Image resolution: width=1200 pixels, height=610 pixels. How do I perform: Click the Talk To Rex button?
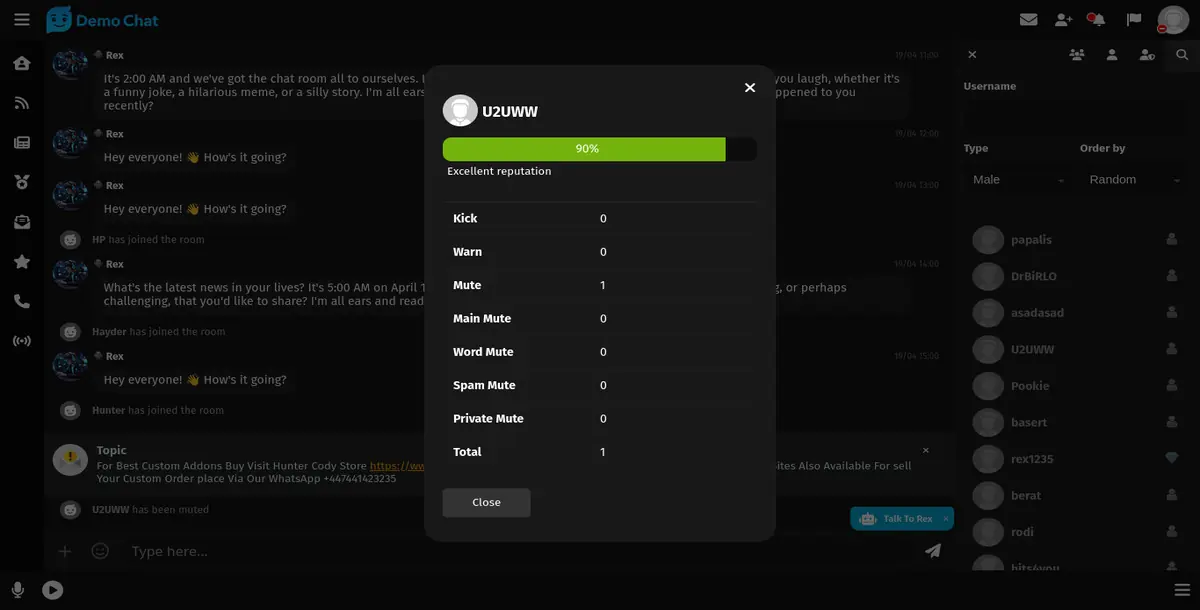(900, 519)
